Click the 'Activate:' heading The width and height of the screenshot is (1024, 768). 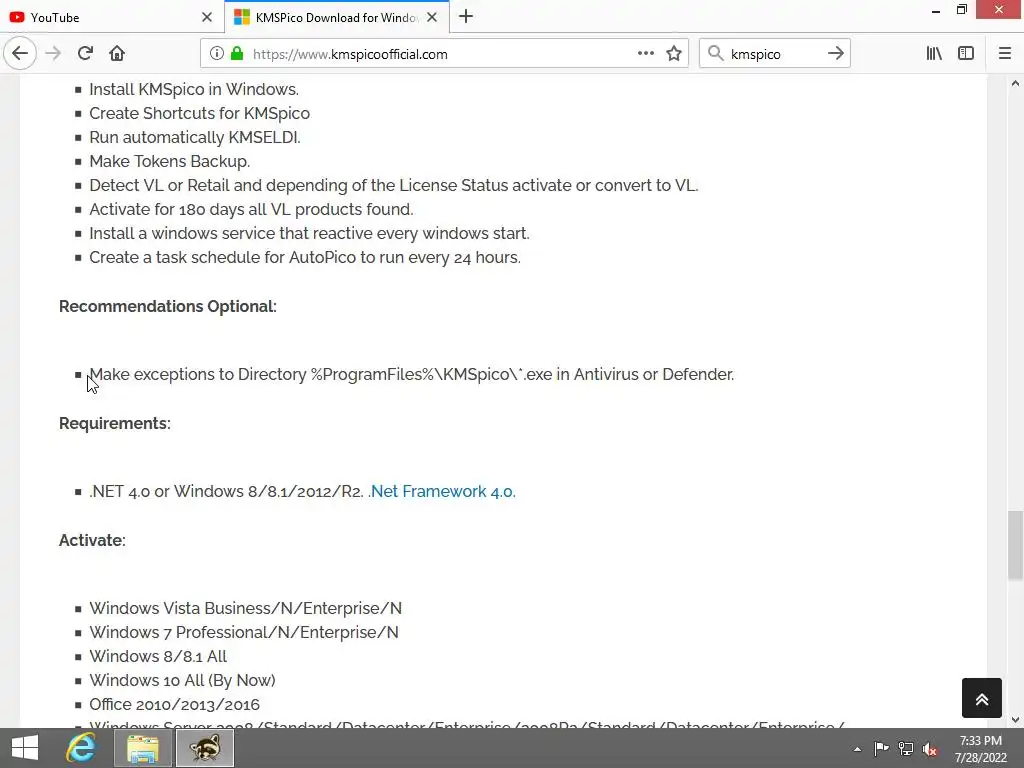click(x=92, y=540)
